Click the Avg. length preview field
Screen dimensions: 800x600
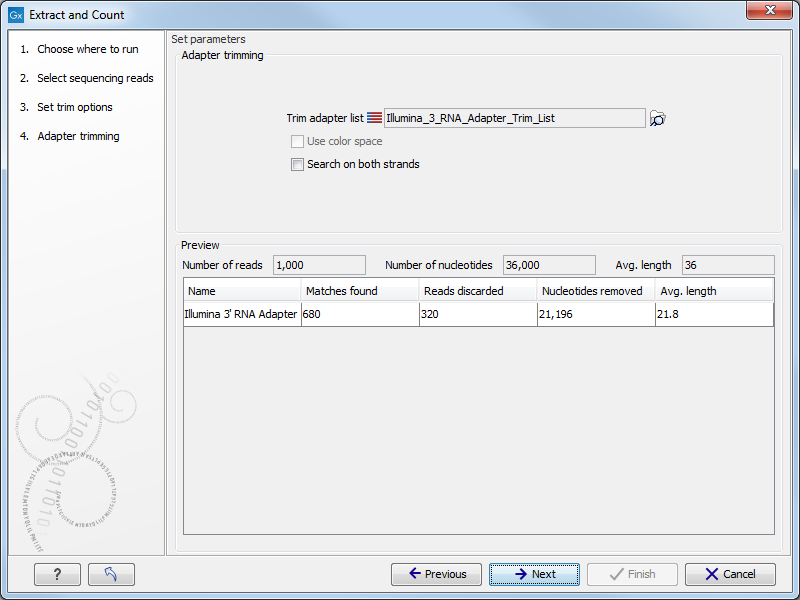(727, 265)
